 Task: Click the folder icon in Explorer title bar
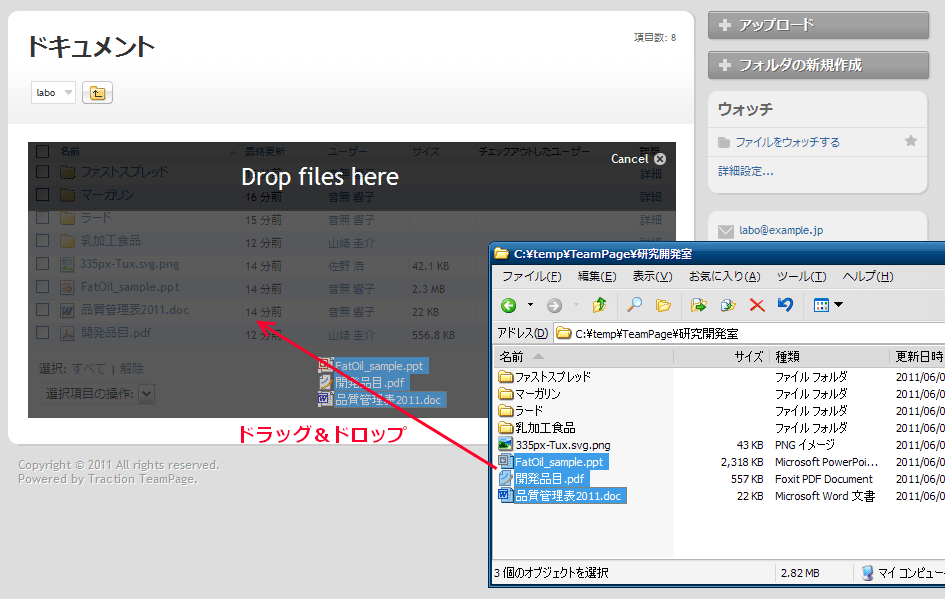pos(501,254)
